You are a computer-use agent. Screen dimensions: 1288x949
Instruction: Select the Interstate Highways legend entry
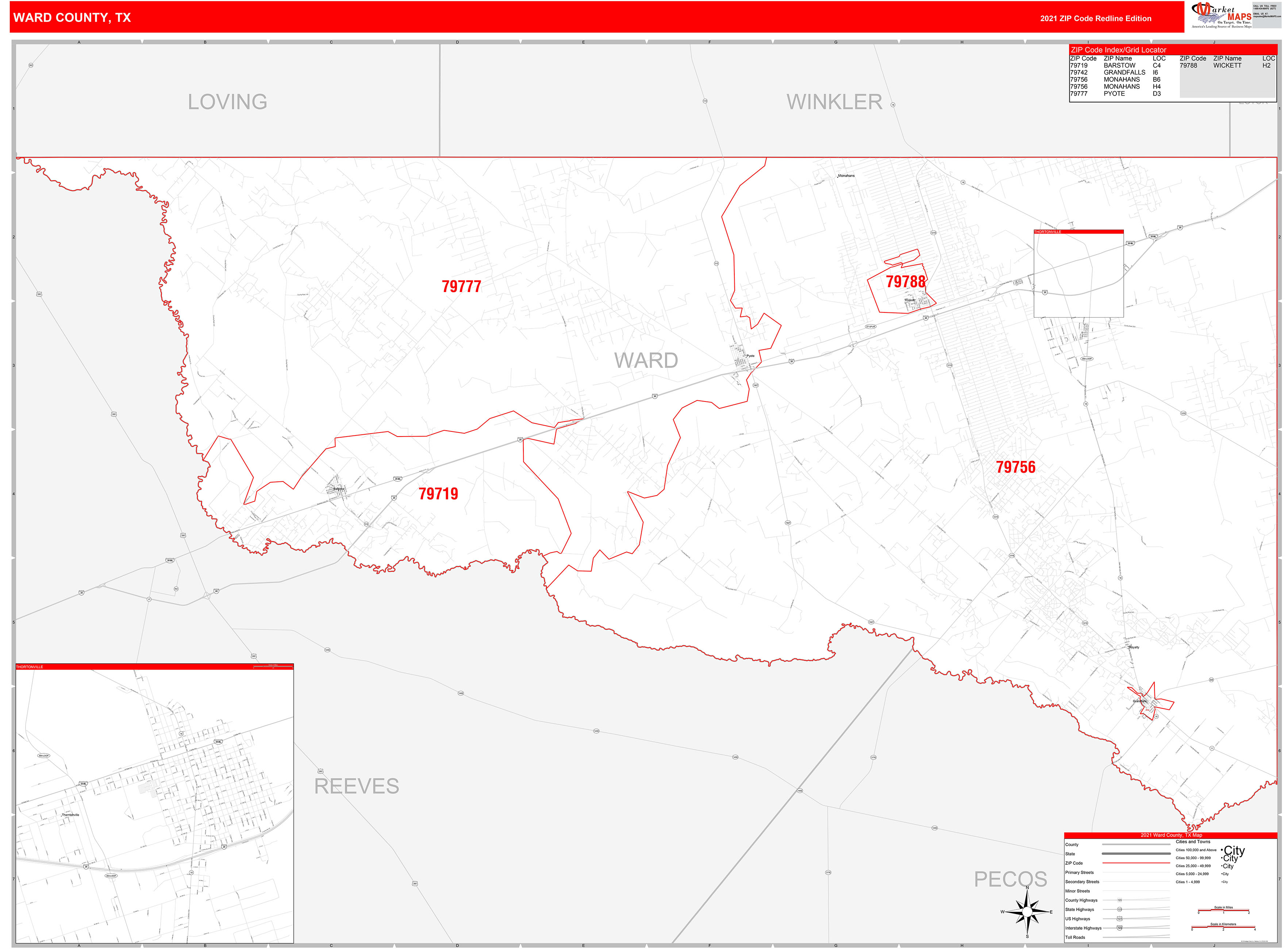coord(1084,928)
